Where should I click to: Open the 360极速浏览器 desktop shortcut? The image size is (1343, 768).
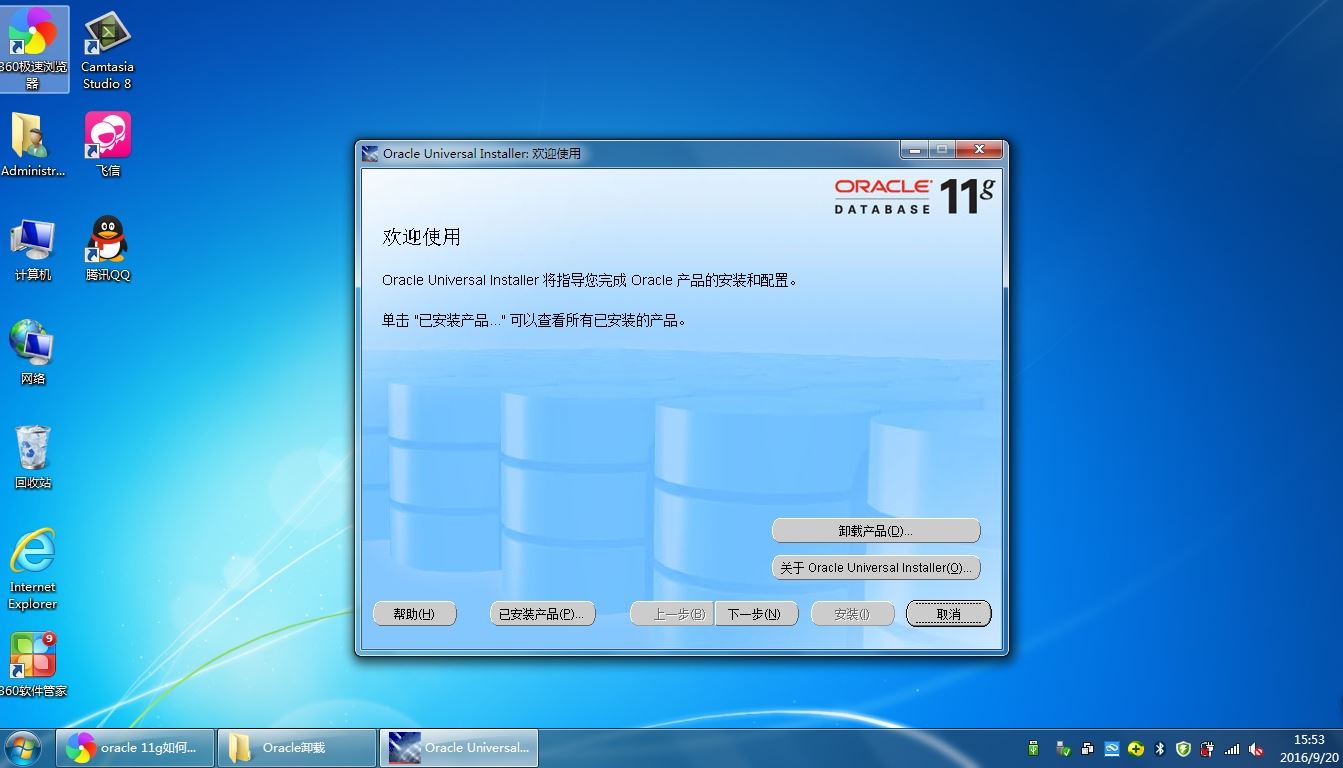point(33,48)
